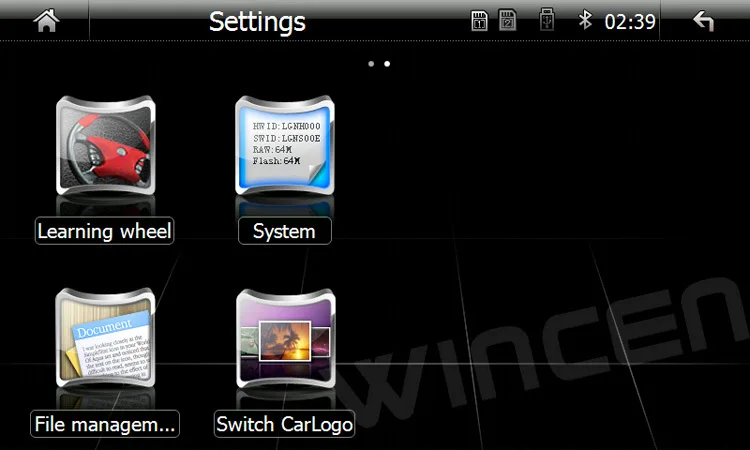The width and height of the screenshot is (750, 450).
Task: Click the File managem... label
Action: (105, 424)
